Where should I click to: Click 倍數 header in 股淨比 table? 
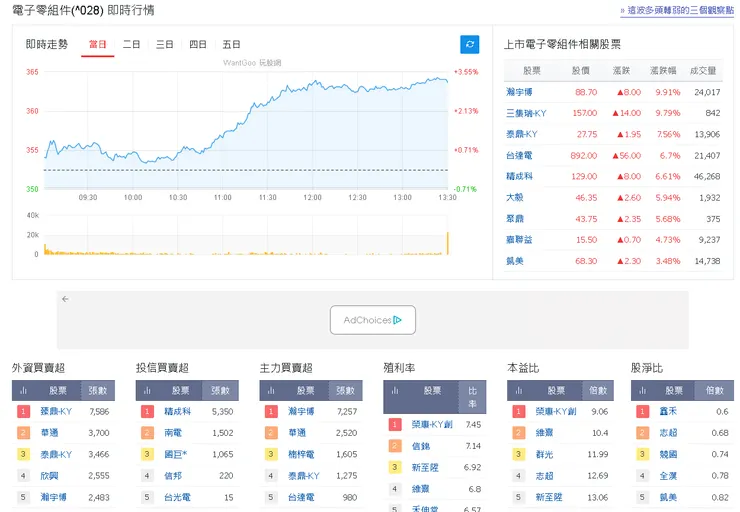click(715, 391)
